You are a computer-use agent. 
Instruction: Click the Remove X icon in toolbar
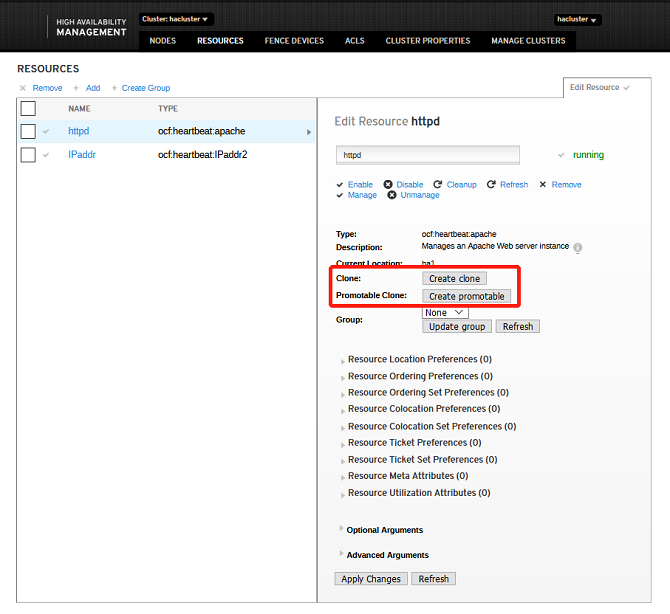click(23, 88)
